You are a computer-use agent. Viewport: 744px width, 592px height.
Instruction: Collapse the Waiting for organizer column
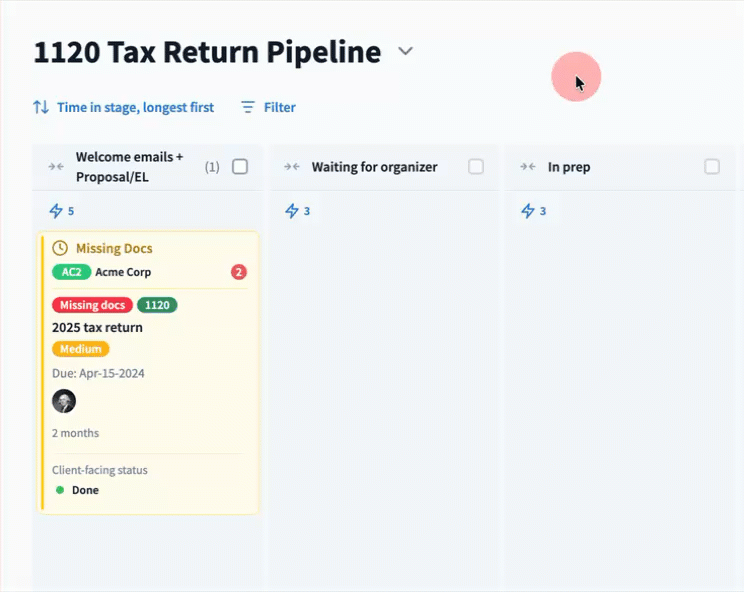click(292, 167)
